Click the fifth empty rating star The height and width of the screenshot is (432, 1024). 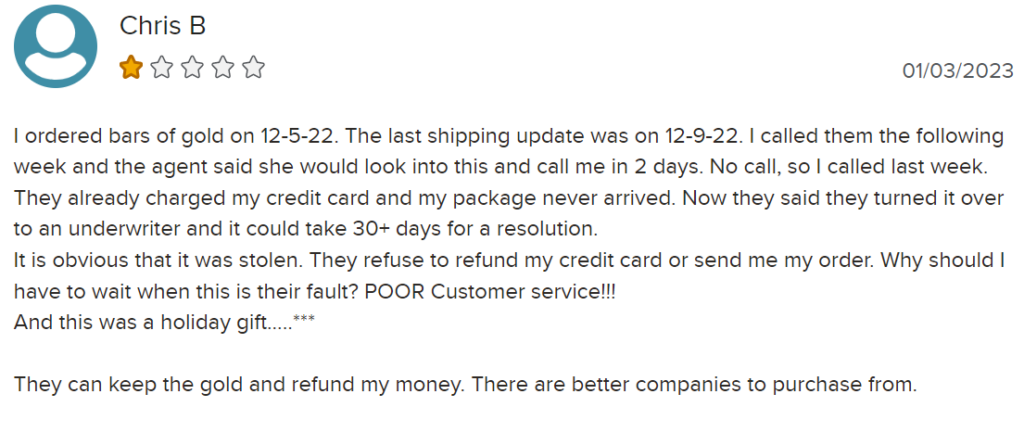(253, 67)
